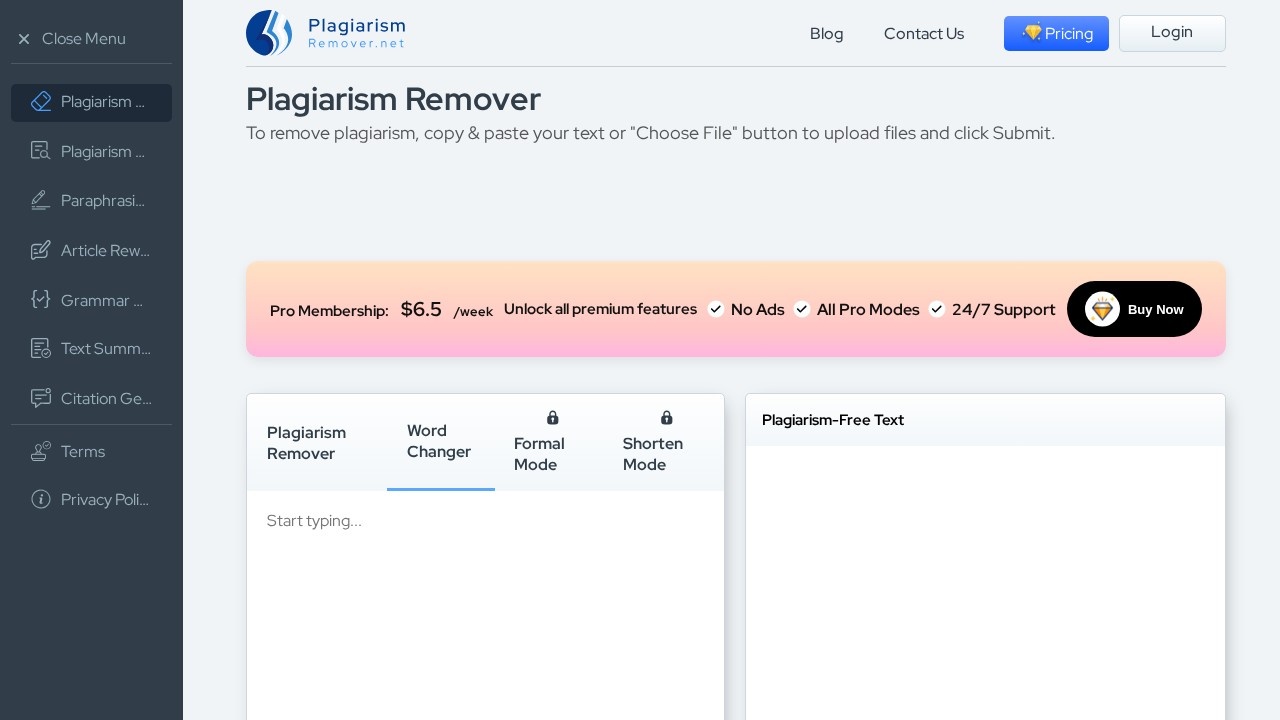Click the lock icon above Shorten Mode
The image size is (1280, 720).
pyautogui.click(x=667, y=418)
